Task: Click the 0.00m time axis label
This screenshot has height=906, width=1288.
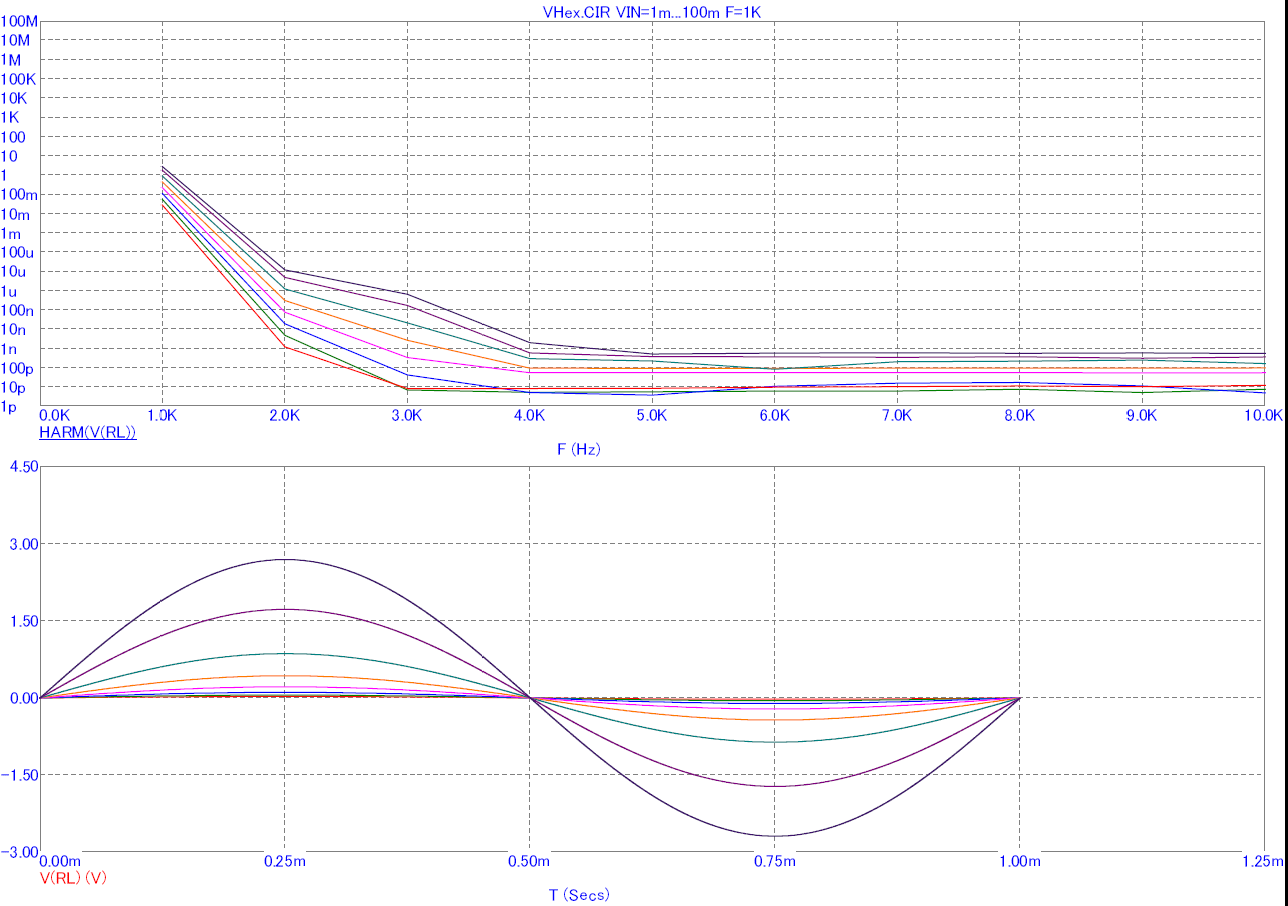Action: 60,860
